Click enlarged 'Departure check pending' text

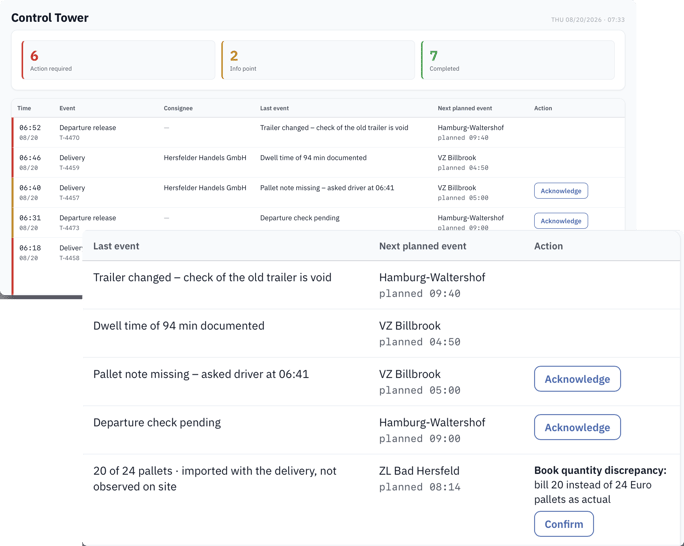point(157,423)
